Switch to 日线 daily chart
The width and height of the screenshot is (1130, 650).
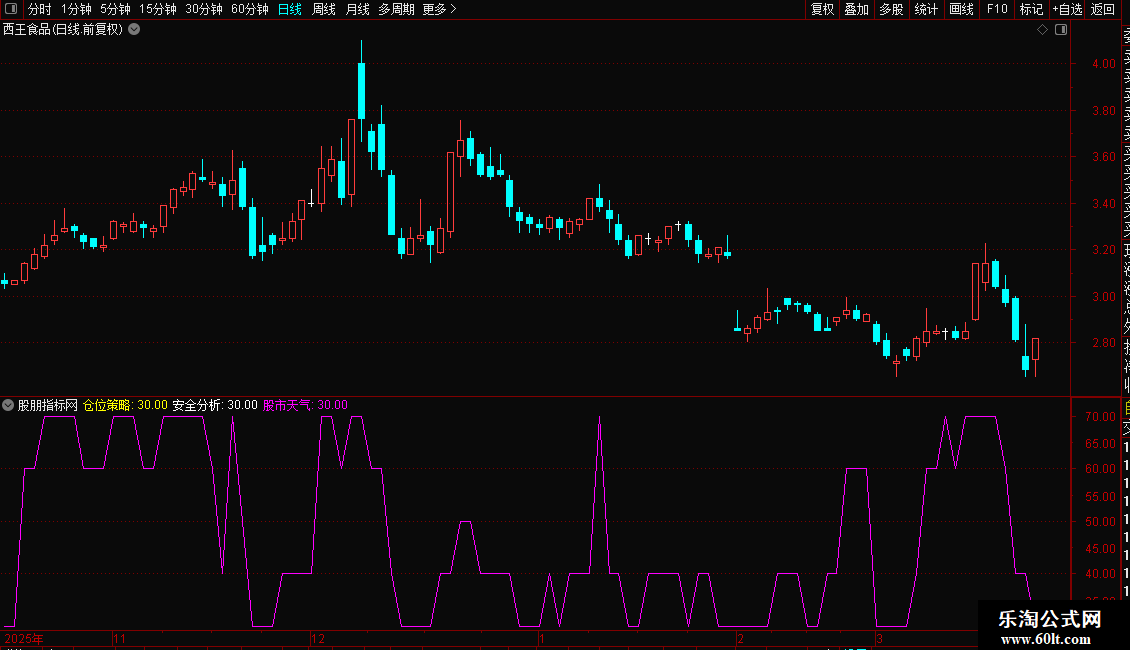point(290,9)
